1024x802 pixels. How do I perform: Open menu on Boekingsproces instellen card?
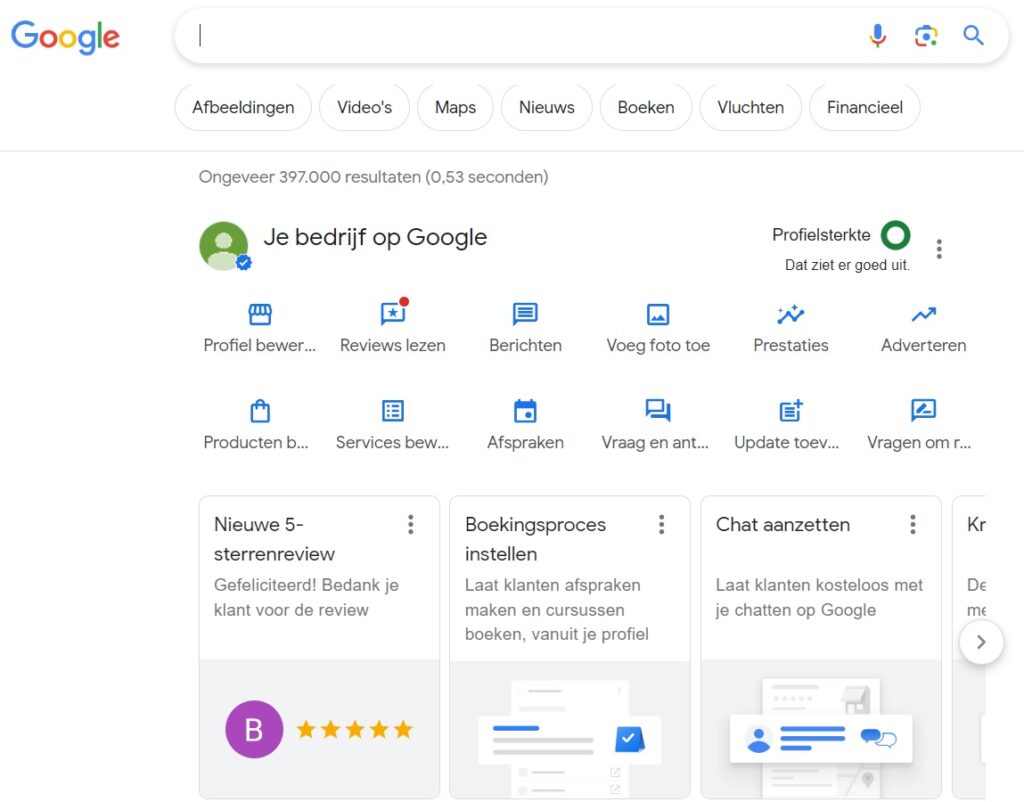point(662,524)
